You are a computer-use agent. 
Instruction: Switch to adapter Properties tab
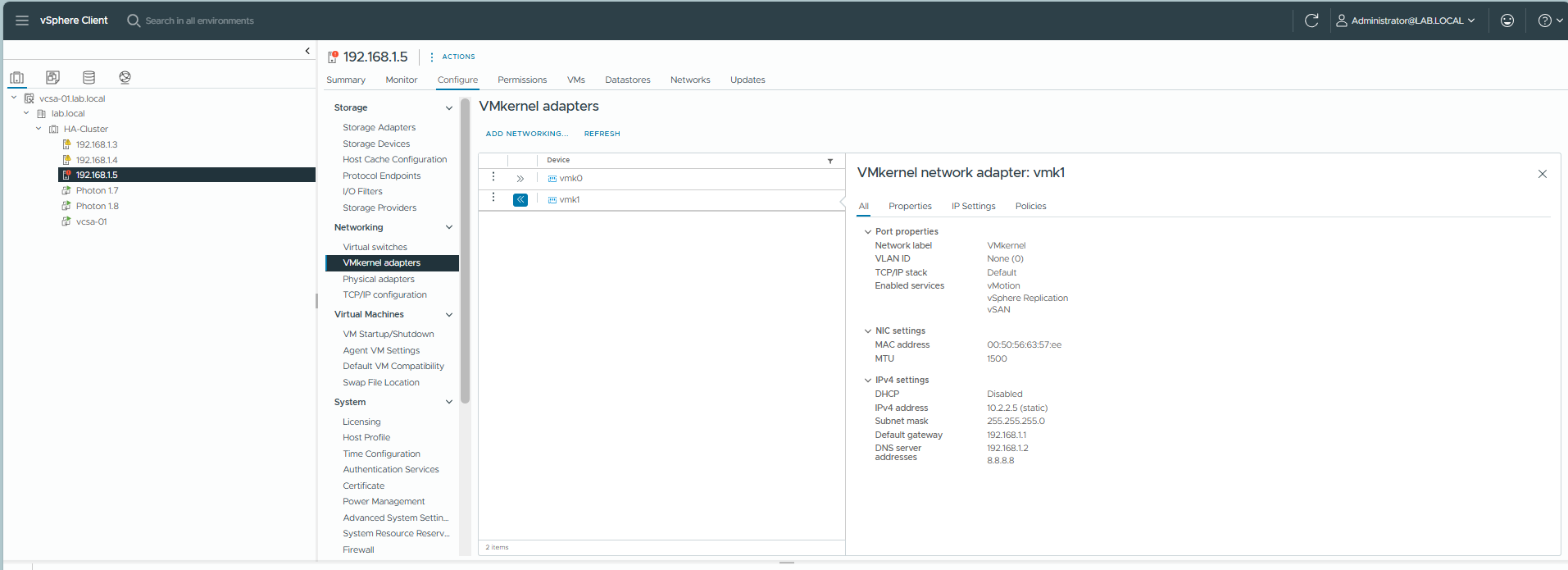click(910, 206)
